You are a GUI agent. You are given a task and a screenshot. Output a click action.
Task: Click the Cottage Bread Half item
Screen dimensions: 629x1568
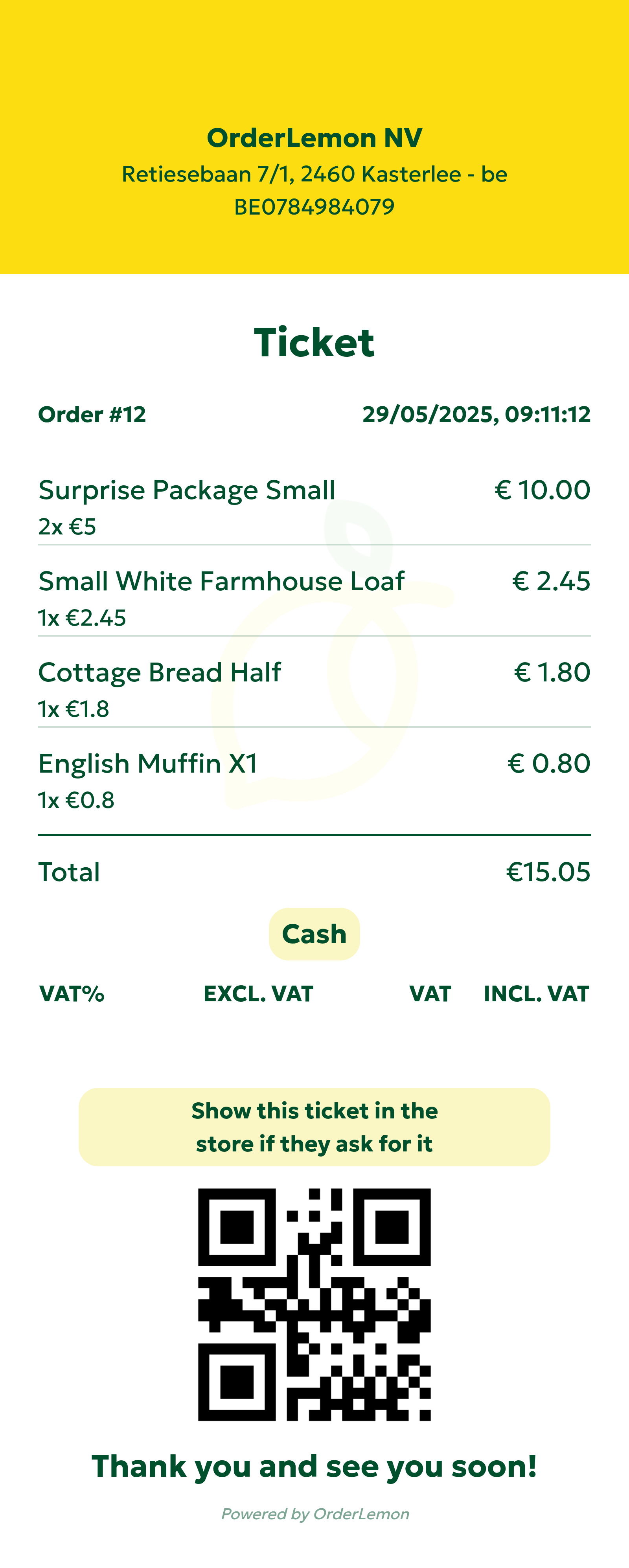pyautogui.click(x=160, y=673)
